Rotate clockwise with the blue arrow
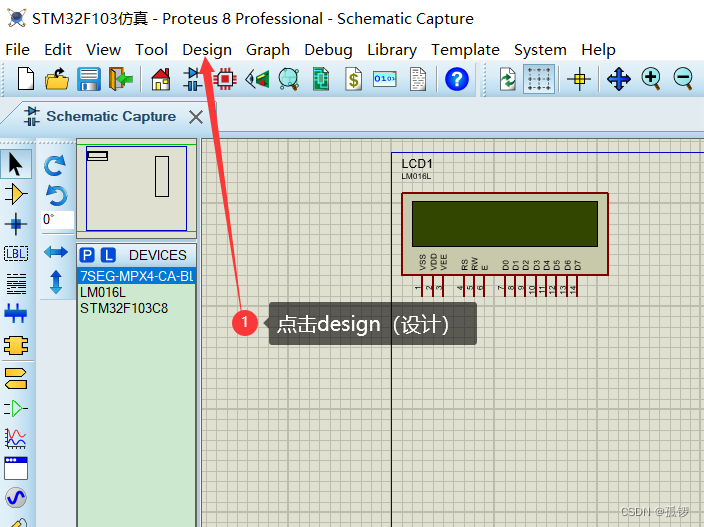This screenshot has height=527, width=704. [56, 166]
